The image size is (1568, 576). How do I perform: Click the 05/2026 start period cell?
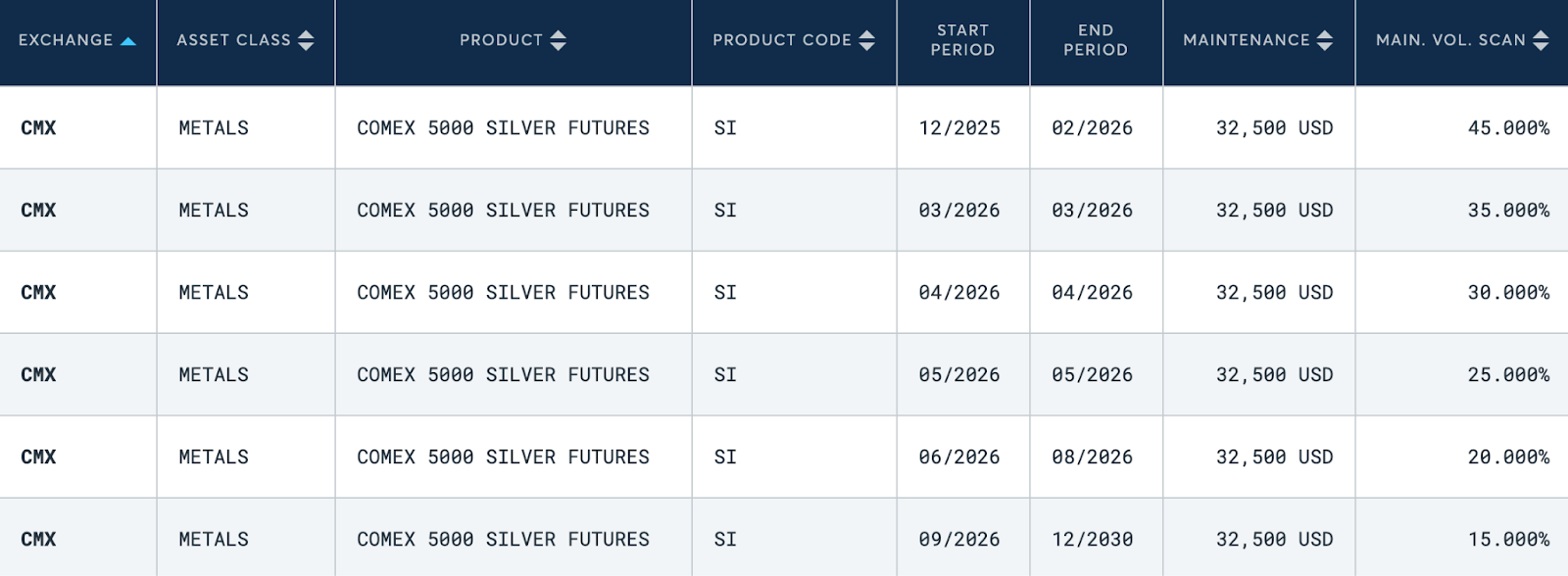pyautogui.click(x=962, y=374)
